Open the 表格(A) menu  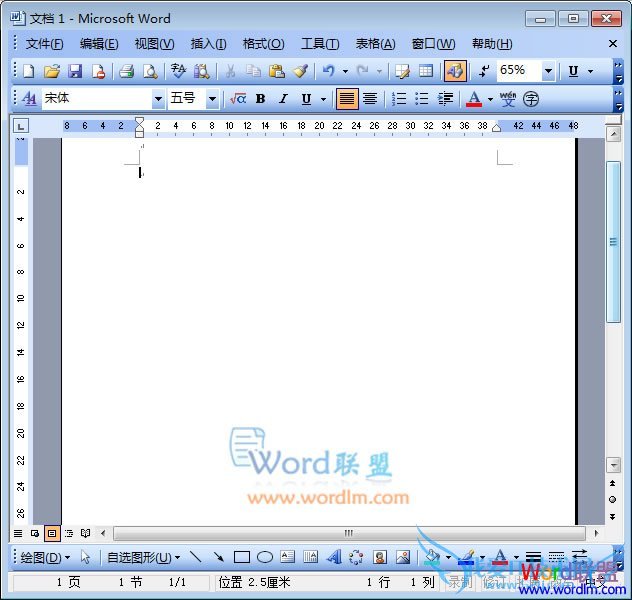tap(375, 44)
